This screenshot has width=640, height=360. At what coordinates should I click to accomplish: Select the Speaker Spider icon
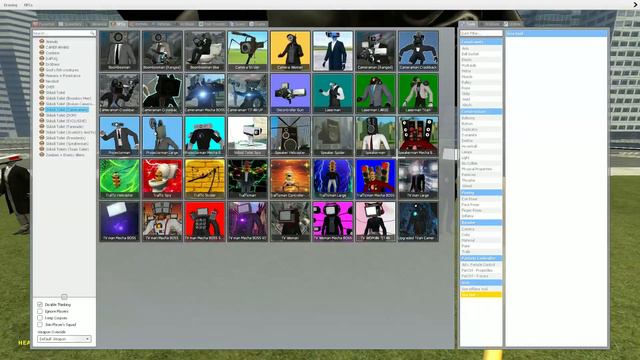[333, 136]
